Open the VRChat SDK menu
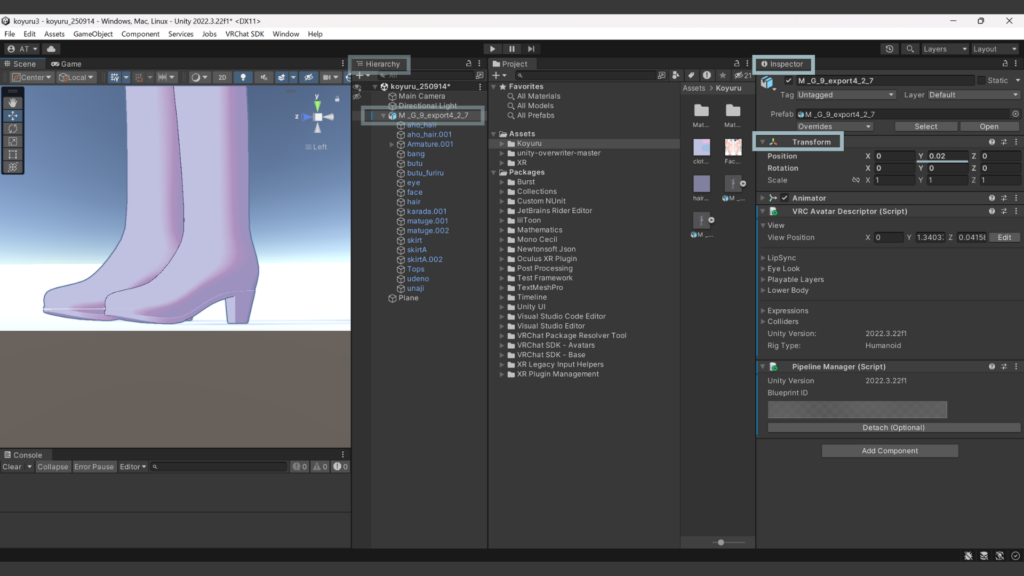The image size is (1024, 576). pos(245,34)
